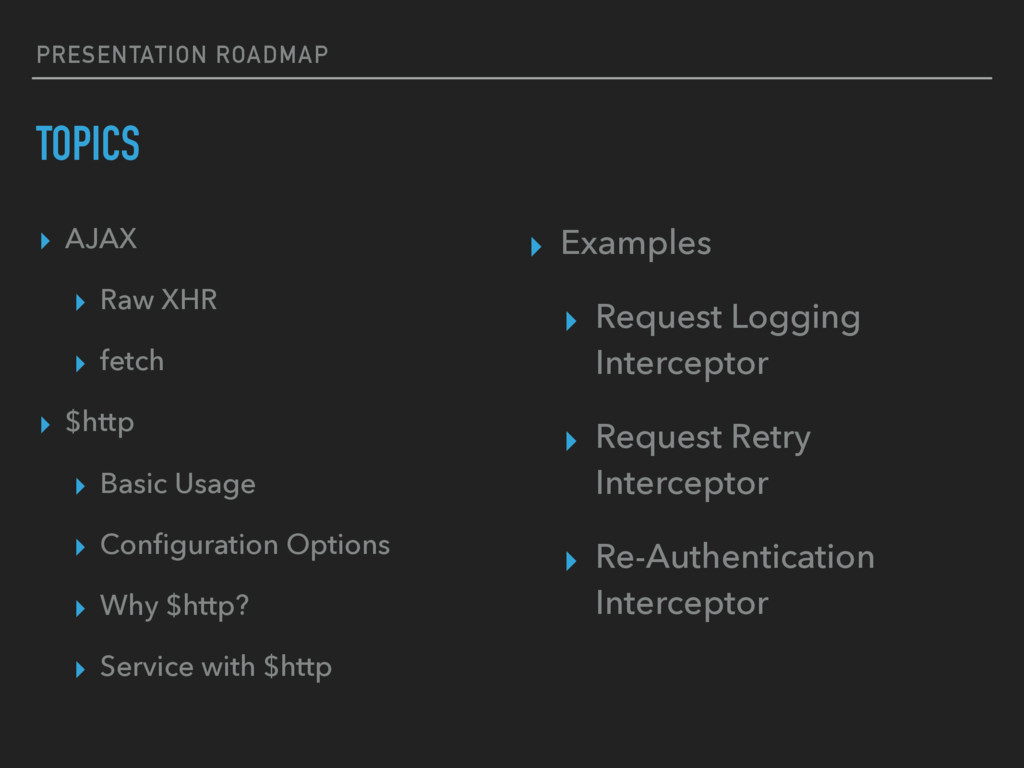Viewport: 1024px width, 768px height.
Task: Select the TOPICS heading
Action: (88, 143)
